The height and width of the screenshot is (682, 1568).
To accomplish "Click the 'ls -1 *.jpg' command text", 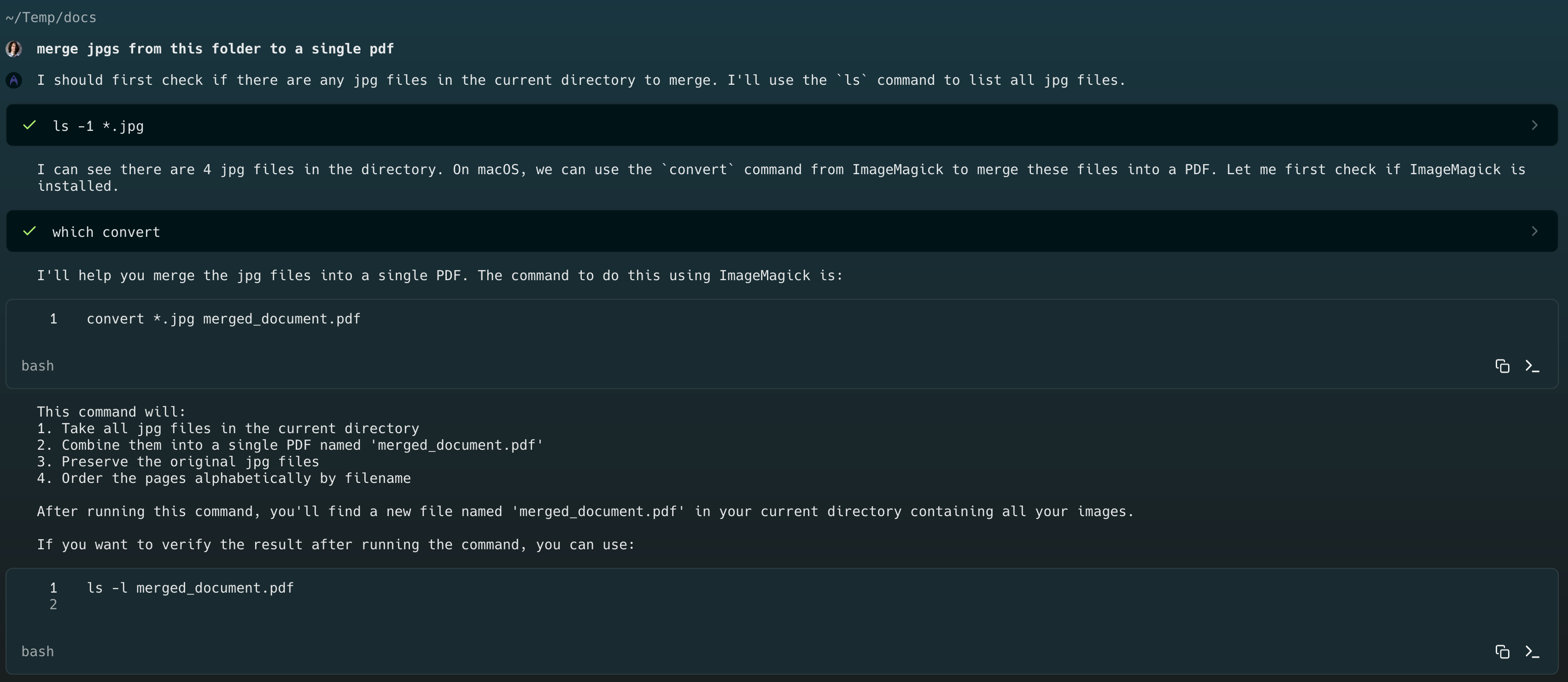I will (99, 126).
